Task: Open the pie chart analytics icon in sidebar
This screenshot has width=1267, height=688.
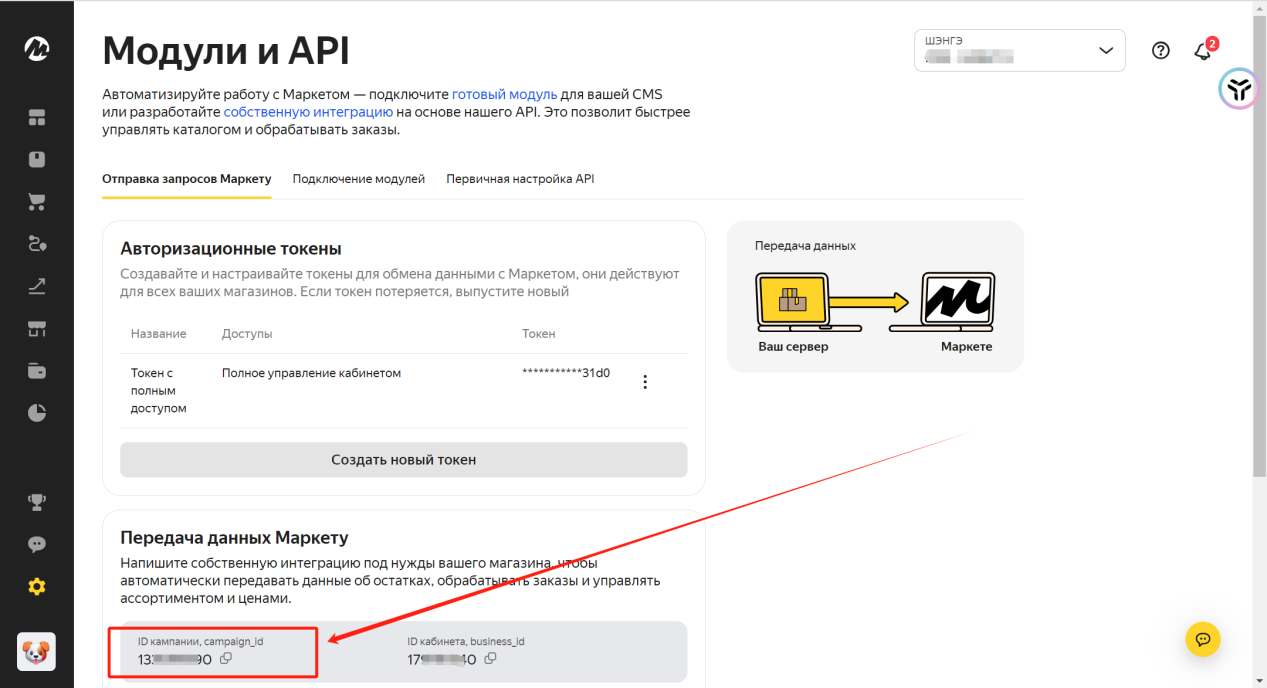Action: pyautogui.click(x=37, y=413)
